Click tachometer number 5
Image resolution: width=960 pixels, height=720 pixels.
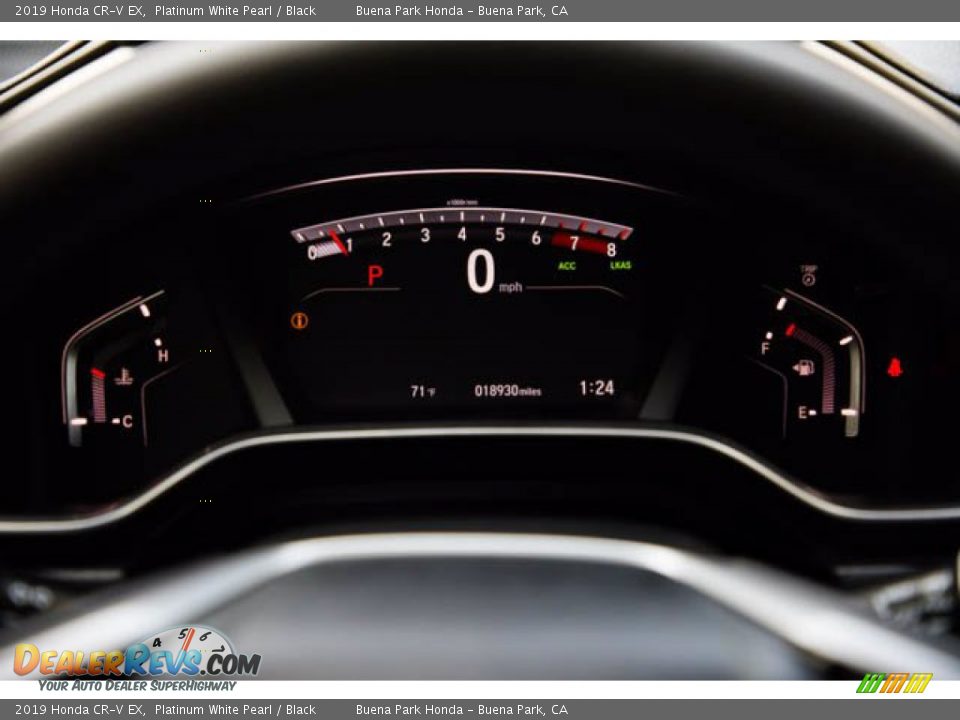point(500,235)
